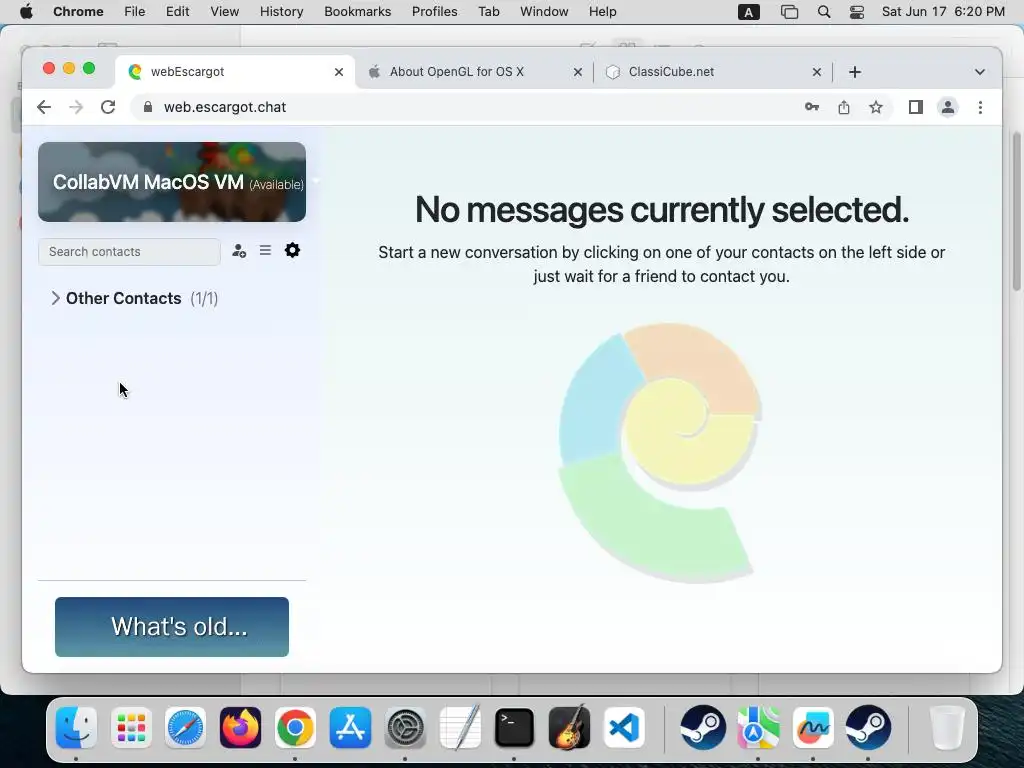Viewport: 1024px width, 768px height.
Task: Open the Window menu
Action: point(544,12)
